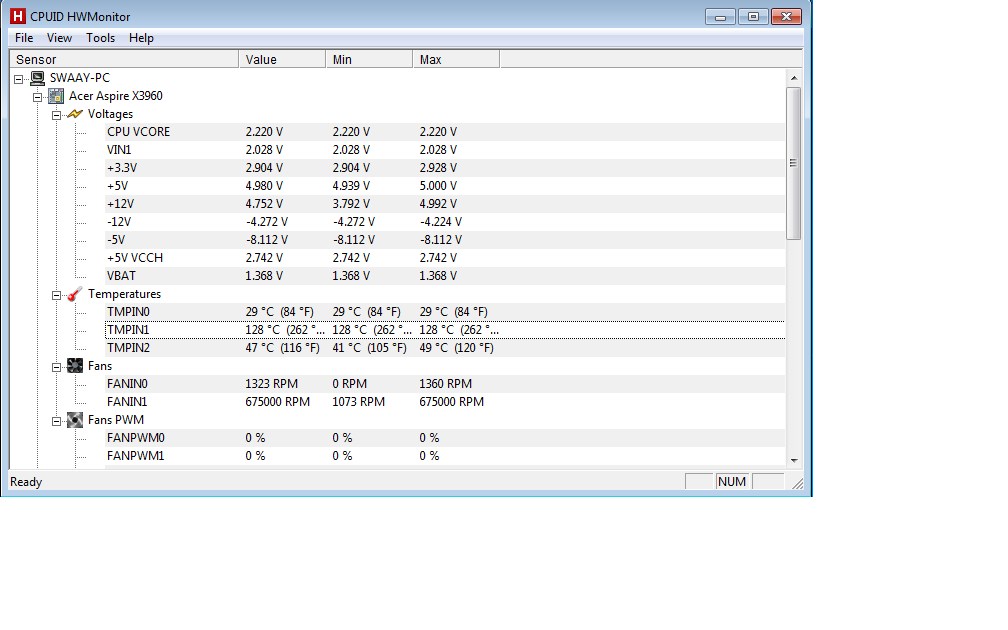
Task: Select the FANIN0 fan row
Action: tap(445, 384)
